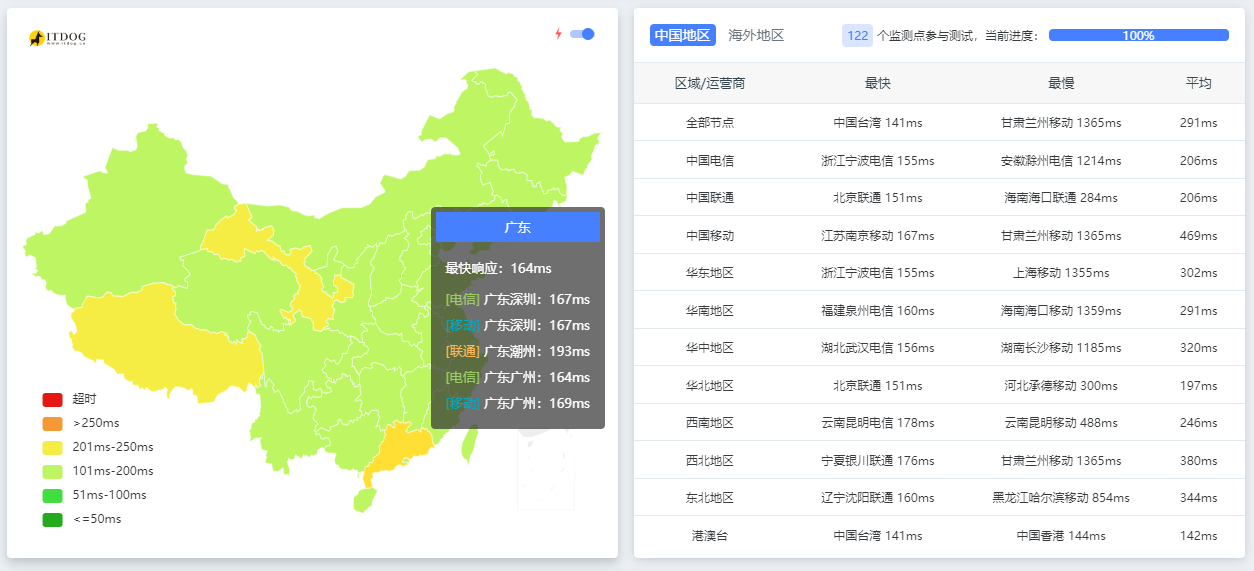Switch to the 海外地区 tab
The width and height of the screenshot is (1254, 571).
pyautogui.click(x=756, y=35)
